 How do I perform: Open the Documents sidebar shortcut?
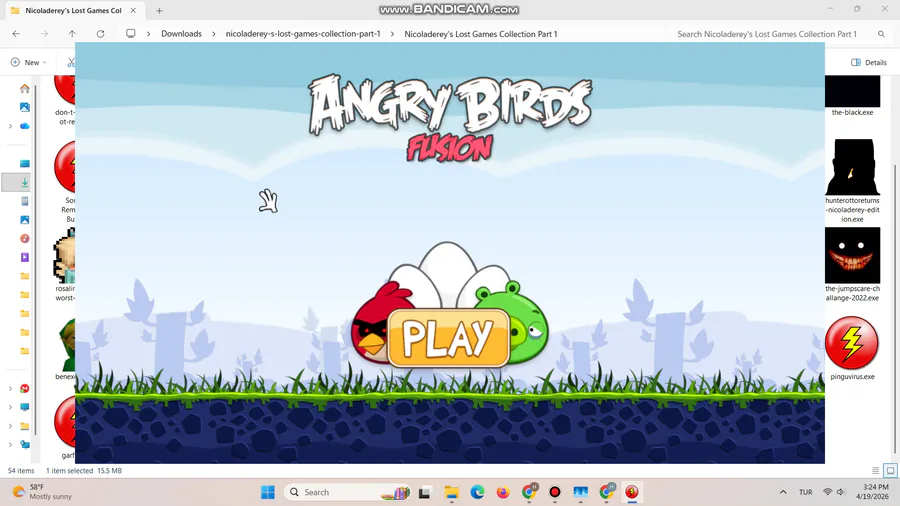[25, 201]
